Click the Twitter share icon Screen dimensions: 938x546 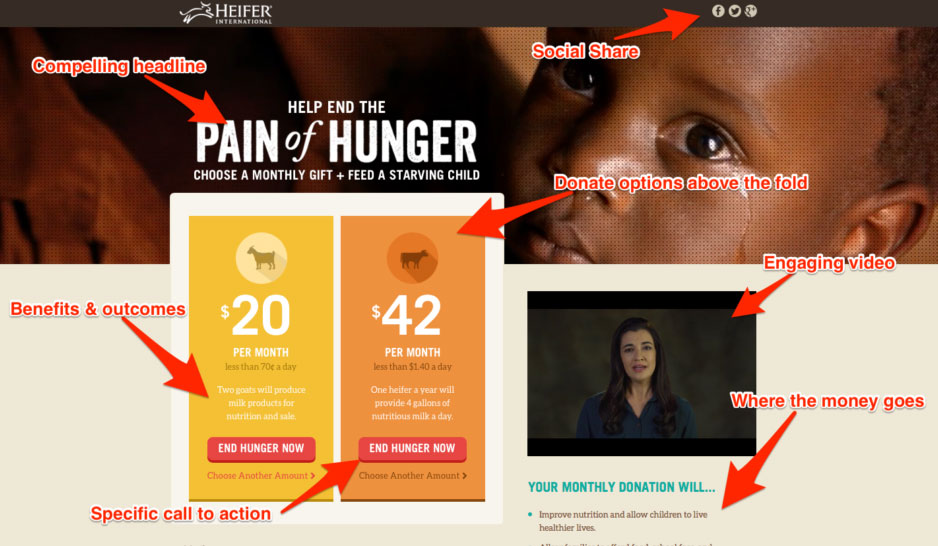pos(735,11)
